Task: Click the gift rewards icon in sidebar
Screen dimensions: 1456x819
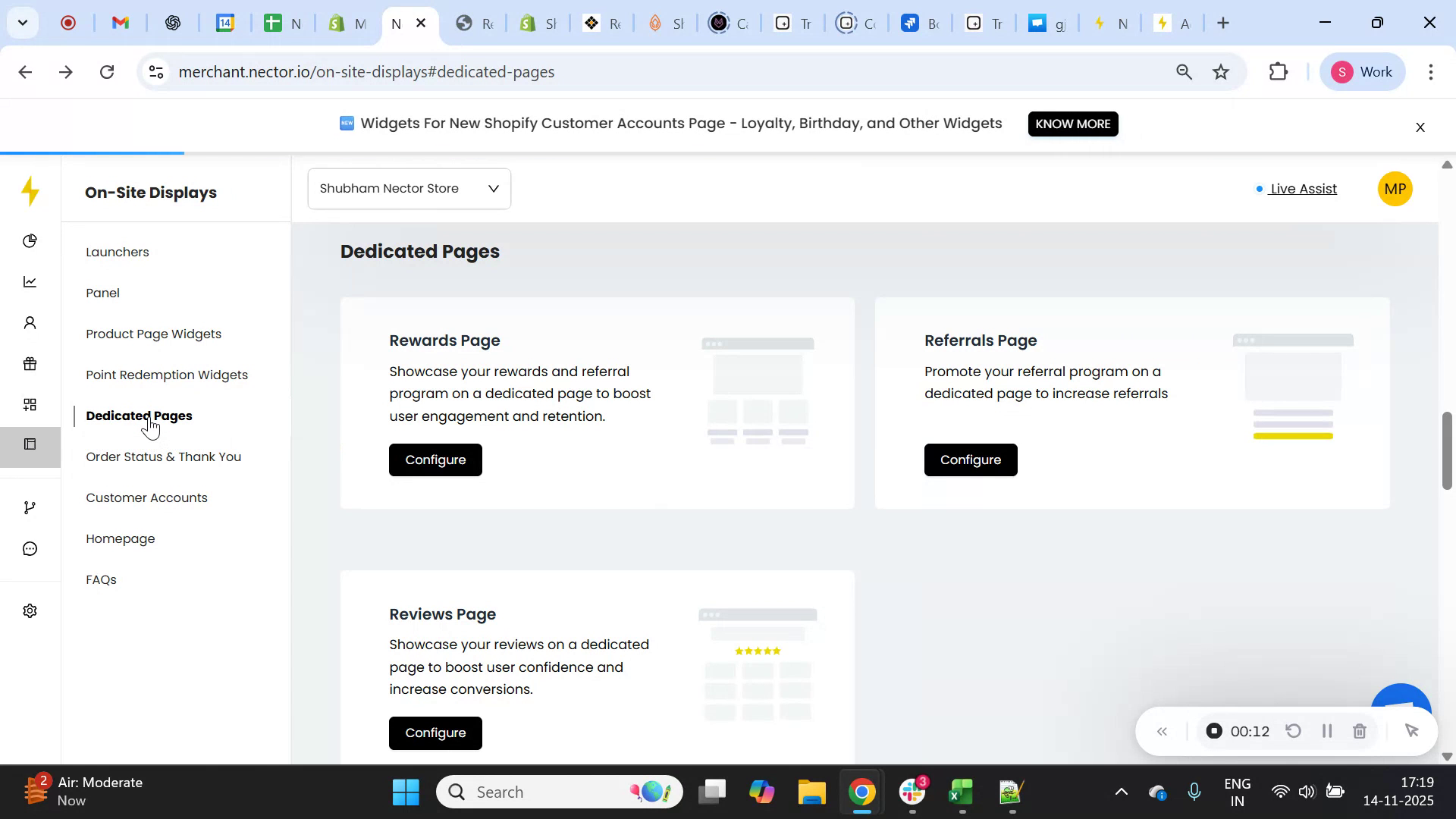Action: click(30, 363)
